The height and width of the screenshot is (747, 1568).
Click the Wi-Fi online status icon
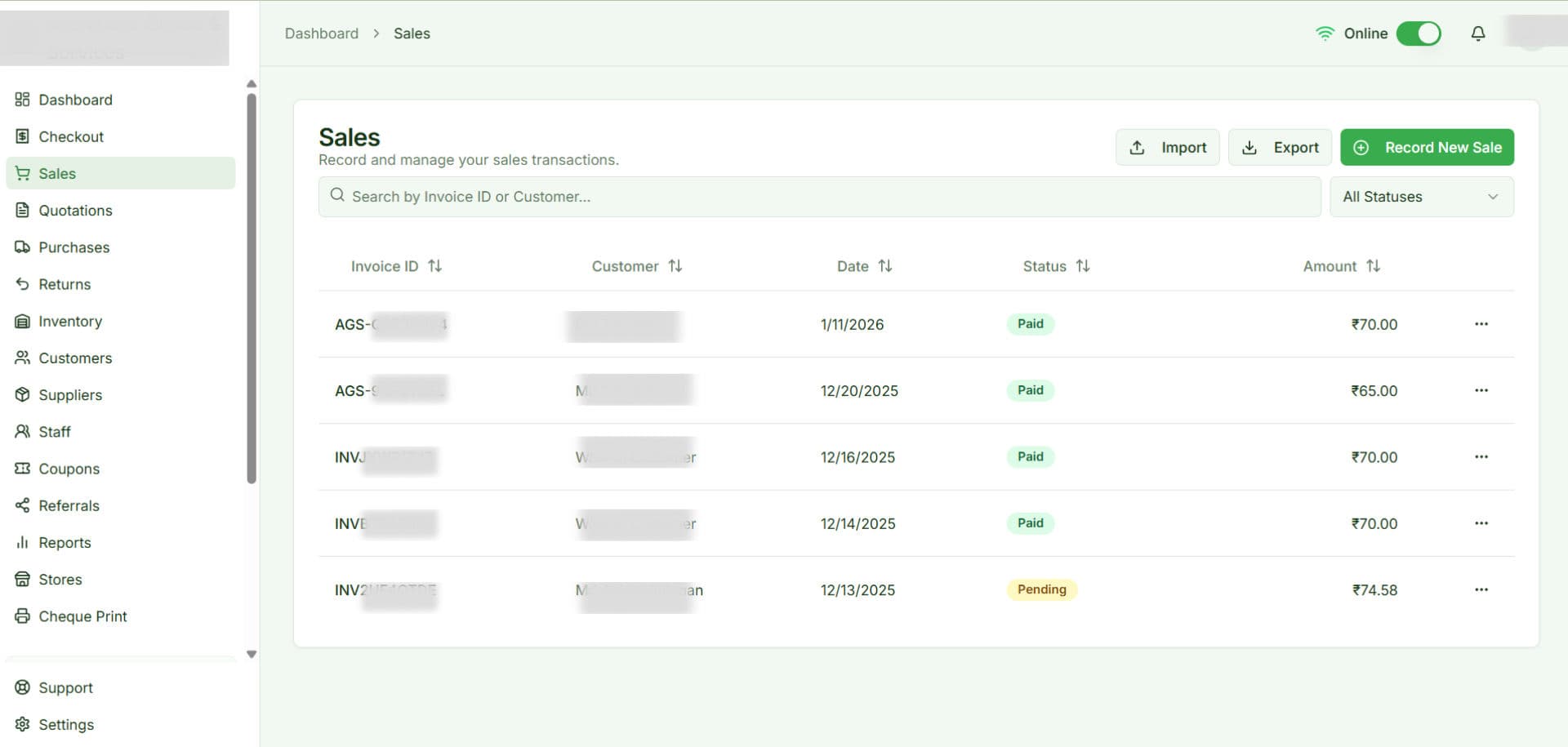pos(1324,33)
